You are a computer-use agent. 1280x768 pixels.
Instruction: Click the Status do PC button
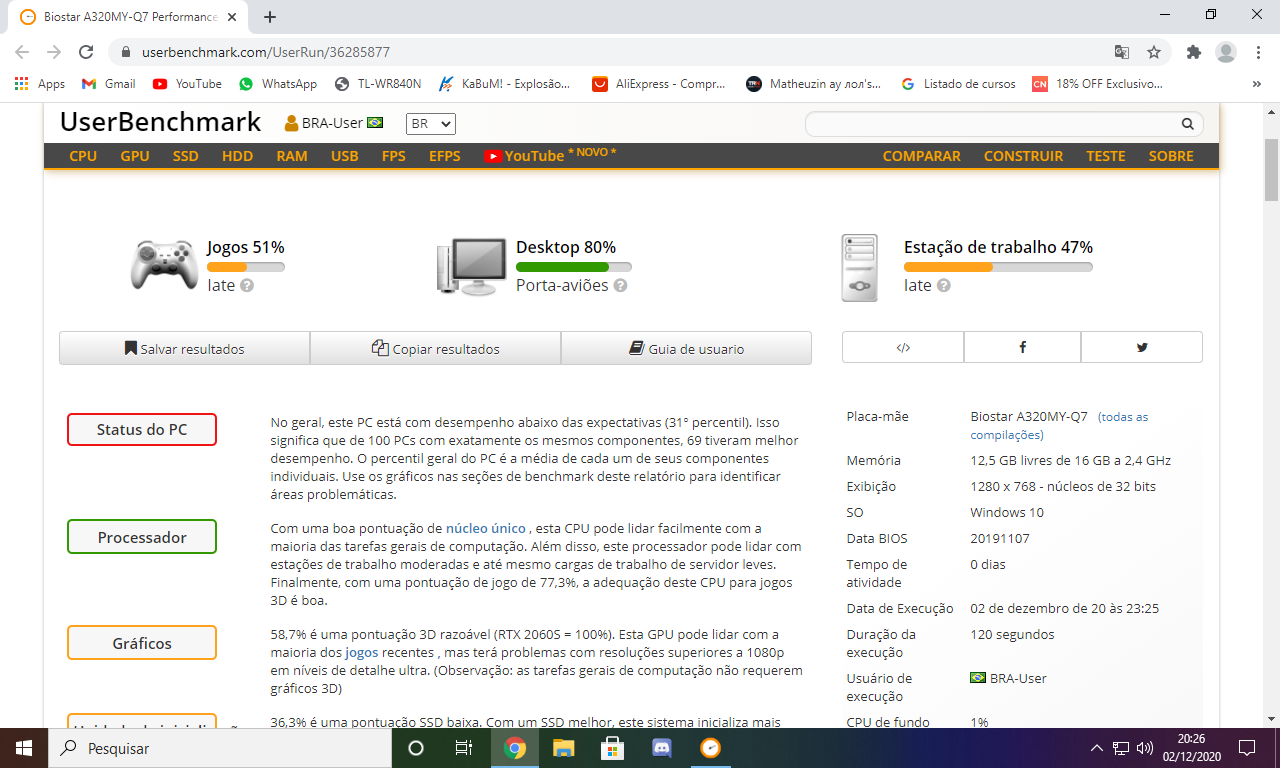click(x=142, y=430)
